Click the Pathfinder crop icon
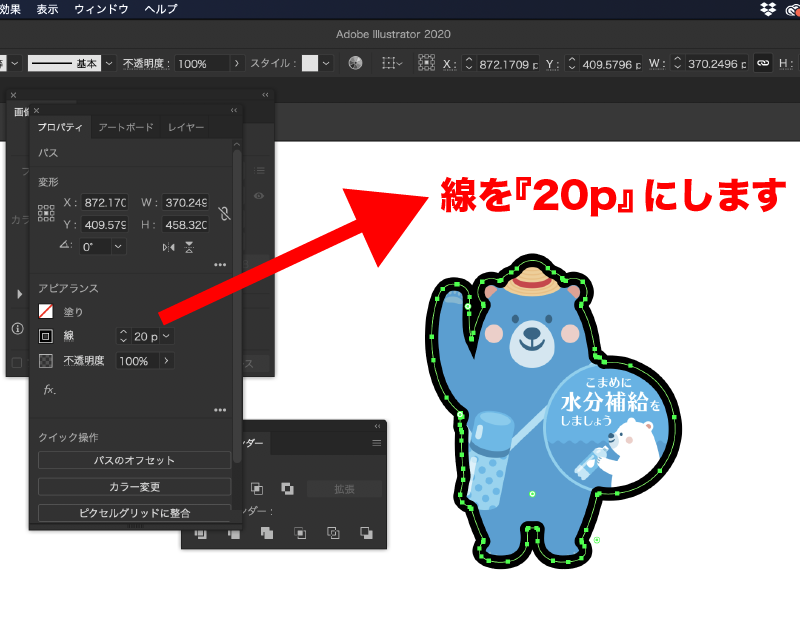 coord(300,533)
